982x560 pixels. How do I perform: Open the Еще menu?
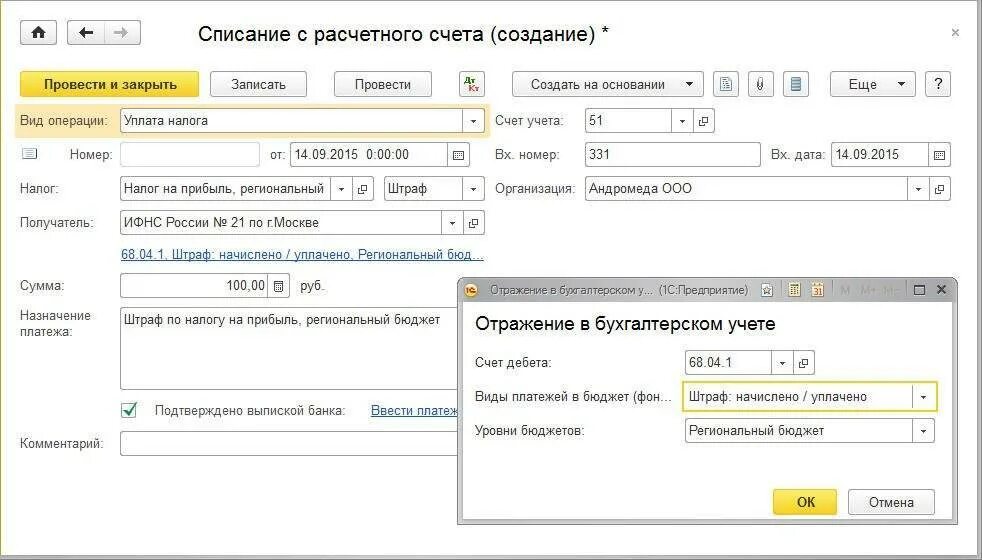(x=872, y=84)
